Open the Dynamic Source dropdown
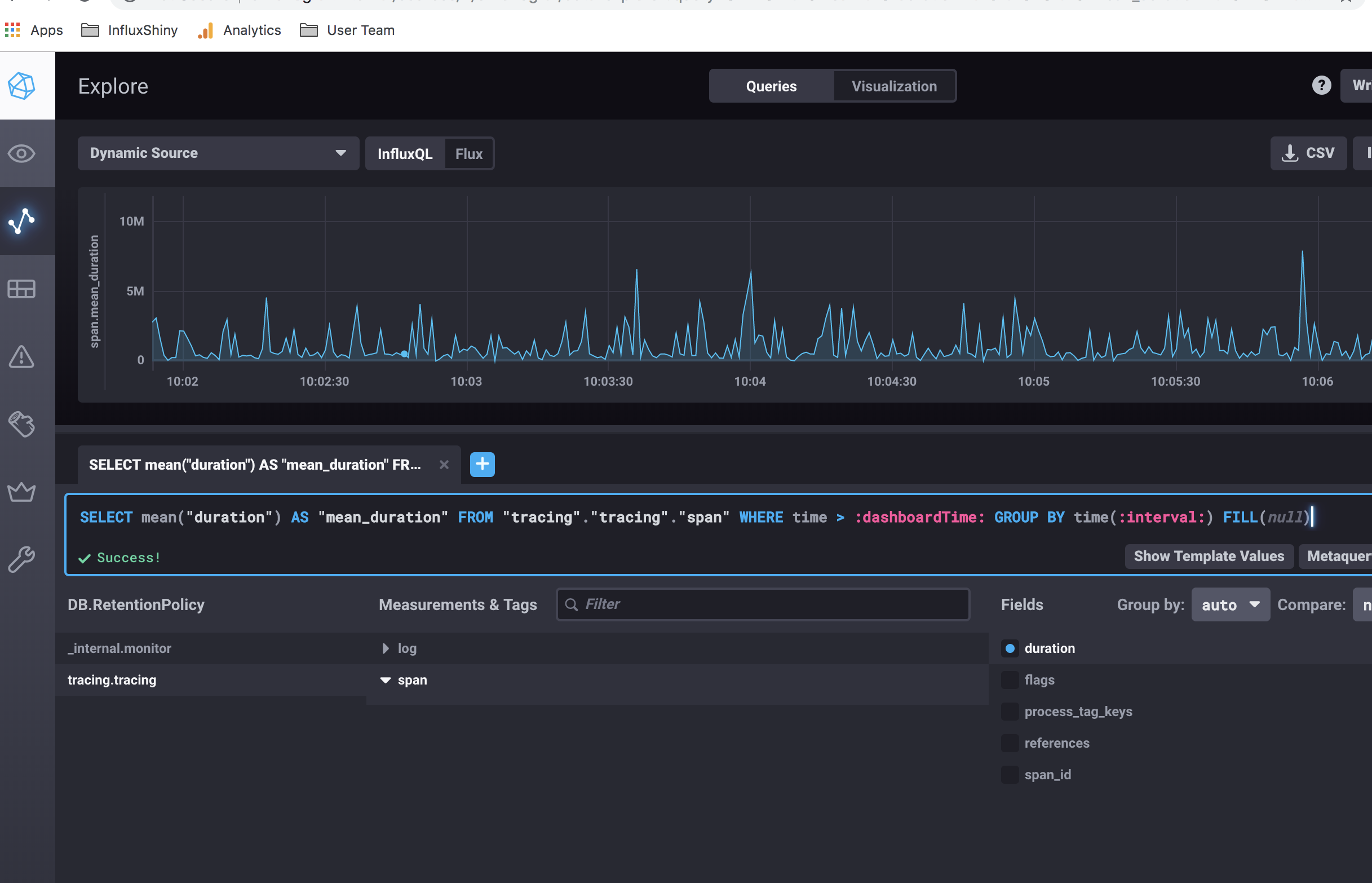The width and height of the screenshot is (1372, 883). 218,153
